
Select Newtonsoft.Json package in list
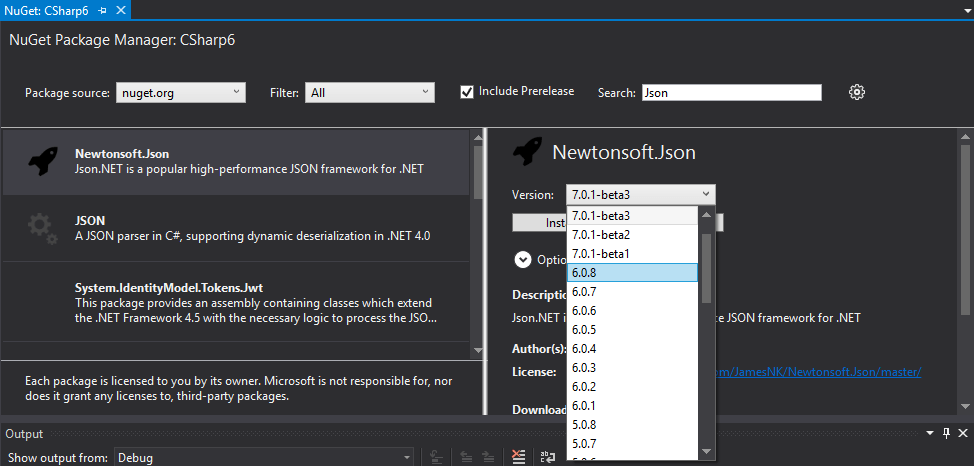[x=236, y=162]
